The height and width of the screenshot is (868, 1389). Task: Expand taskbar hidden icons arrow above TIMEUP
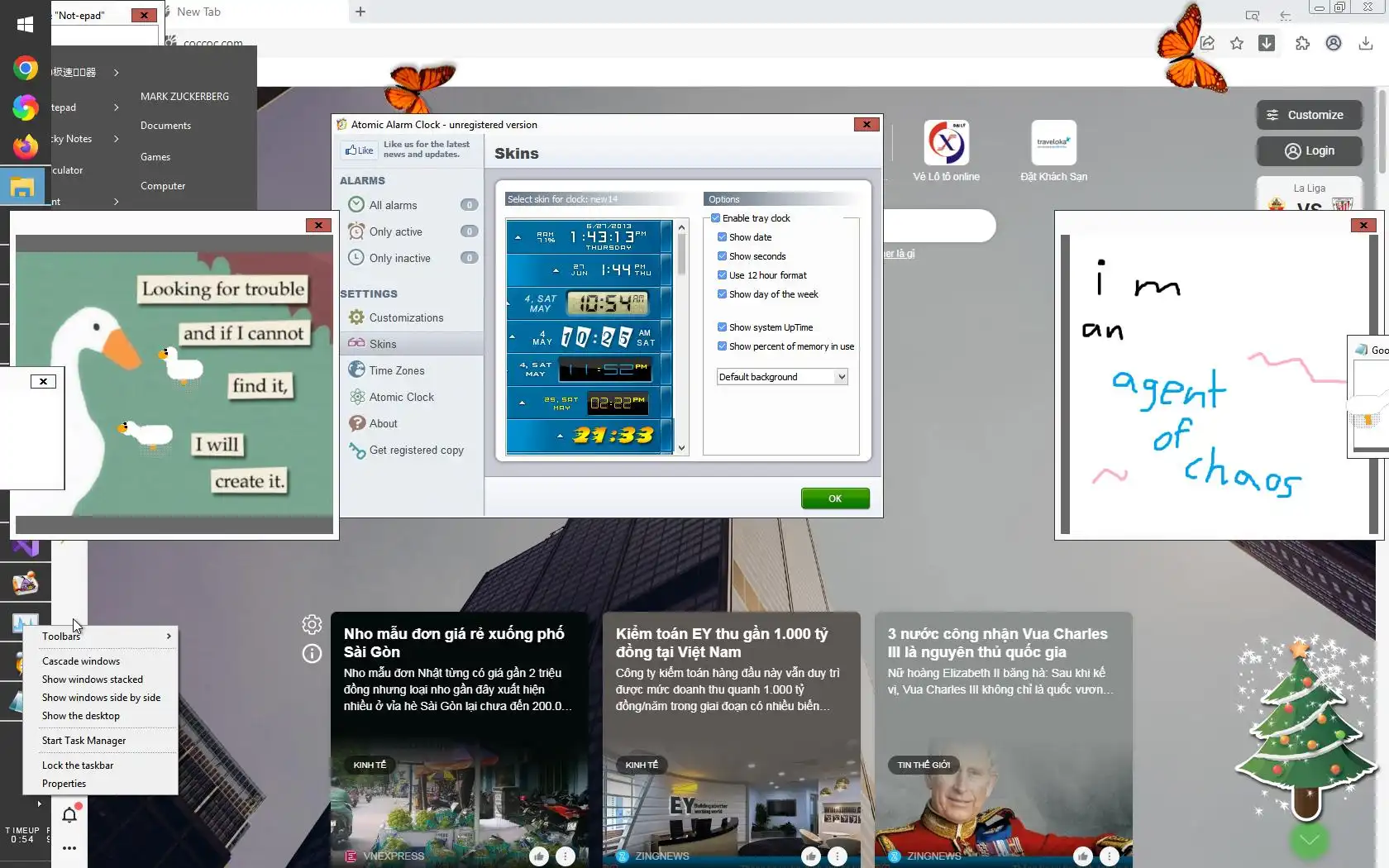[39, 804]
